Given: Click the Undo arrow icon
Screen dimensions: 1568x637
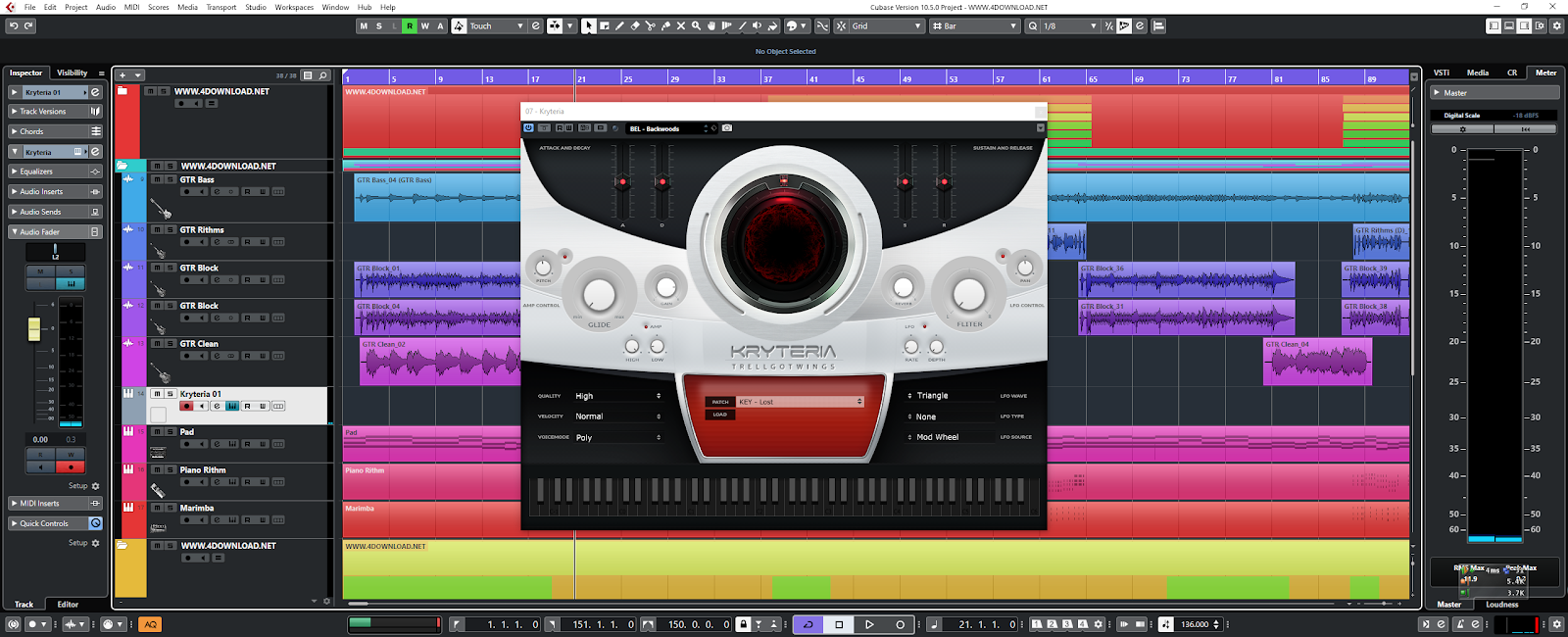Looking at the screenshot, I should point(13,26).
